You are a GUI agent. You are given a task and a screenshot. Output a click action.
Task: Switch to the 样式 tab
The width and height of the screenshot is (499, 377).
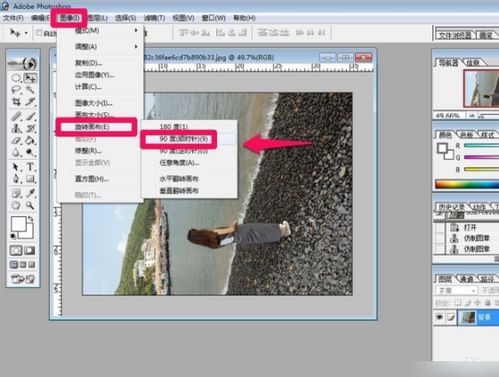click(x=487, y=135)
